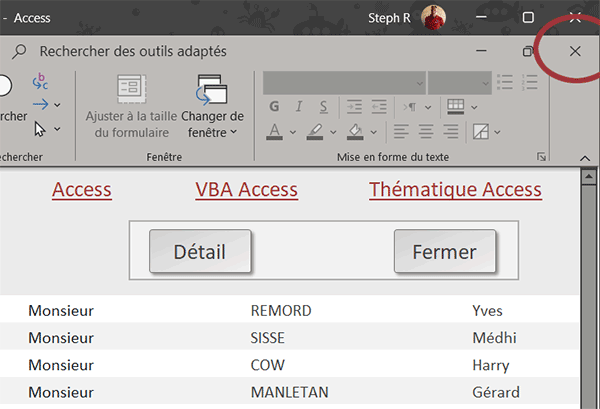This screenshot has height=409, width=600.
Task: Center the text alignment
Action: pyautogui.click(x=426, y=132)
